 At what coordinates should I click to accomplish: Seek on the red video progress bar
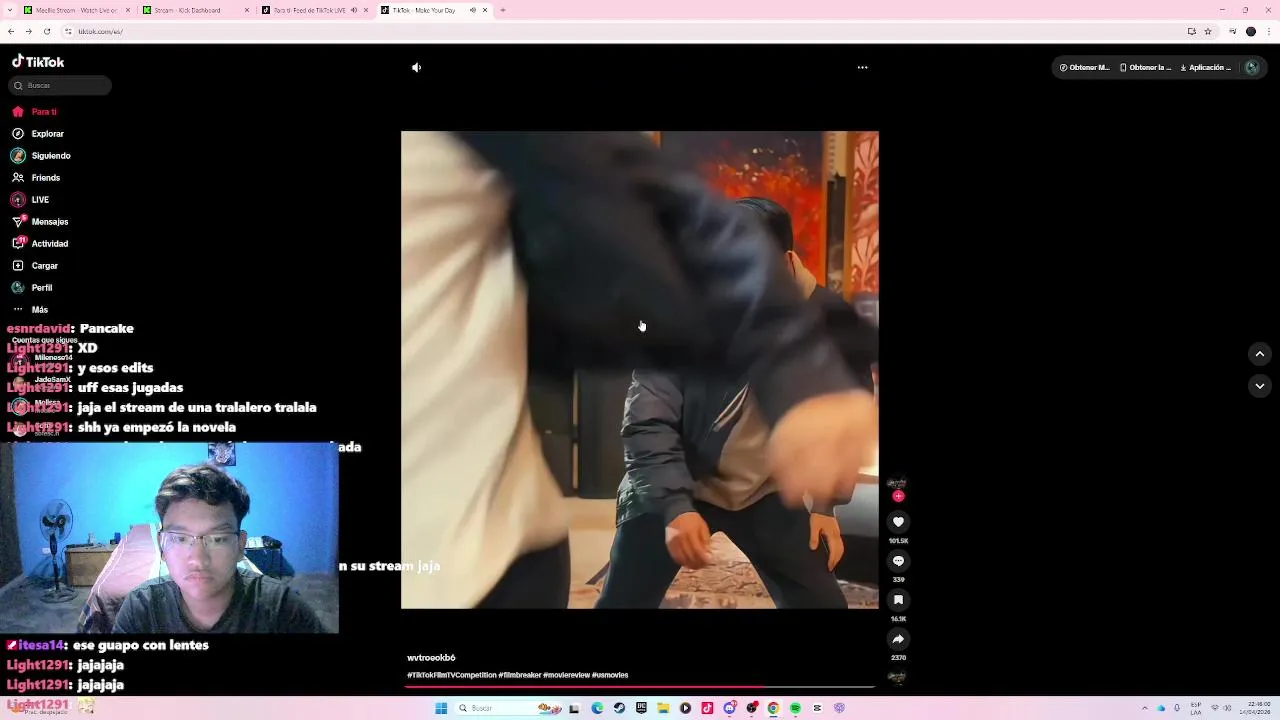coord(640,687)
